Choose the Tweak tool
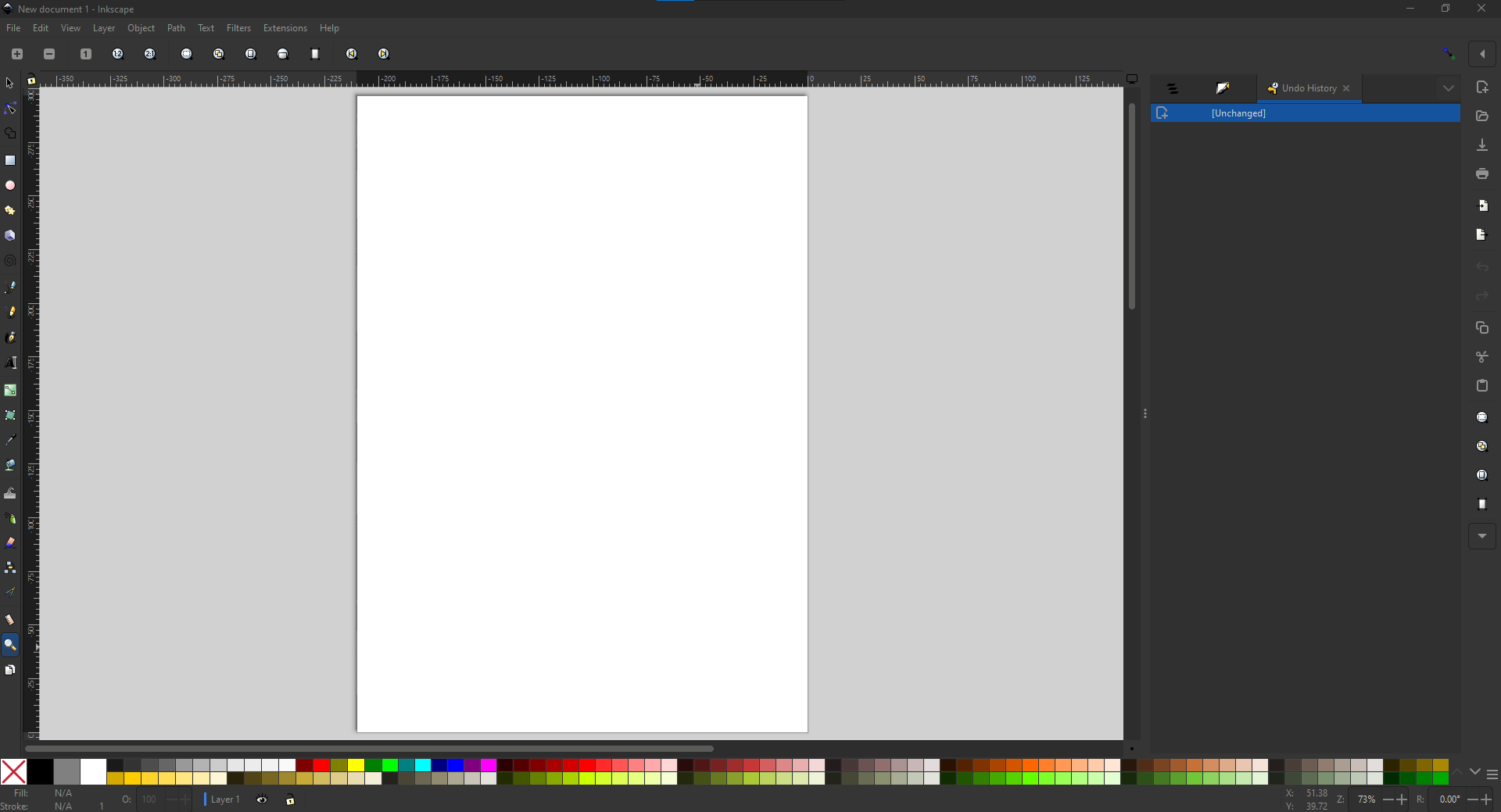The height and width of the screenshot is (812, 1501). (x=10, y=492)
